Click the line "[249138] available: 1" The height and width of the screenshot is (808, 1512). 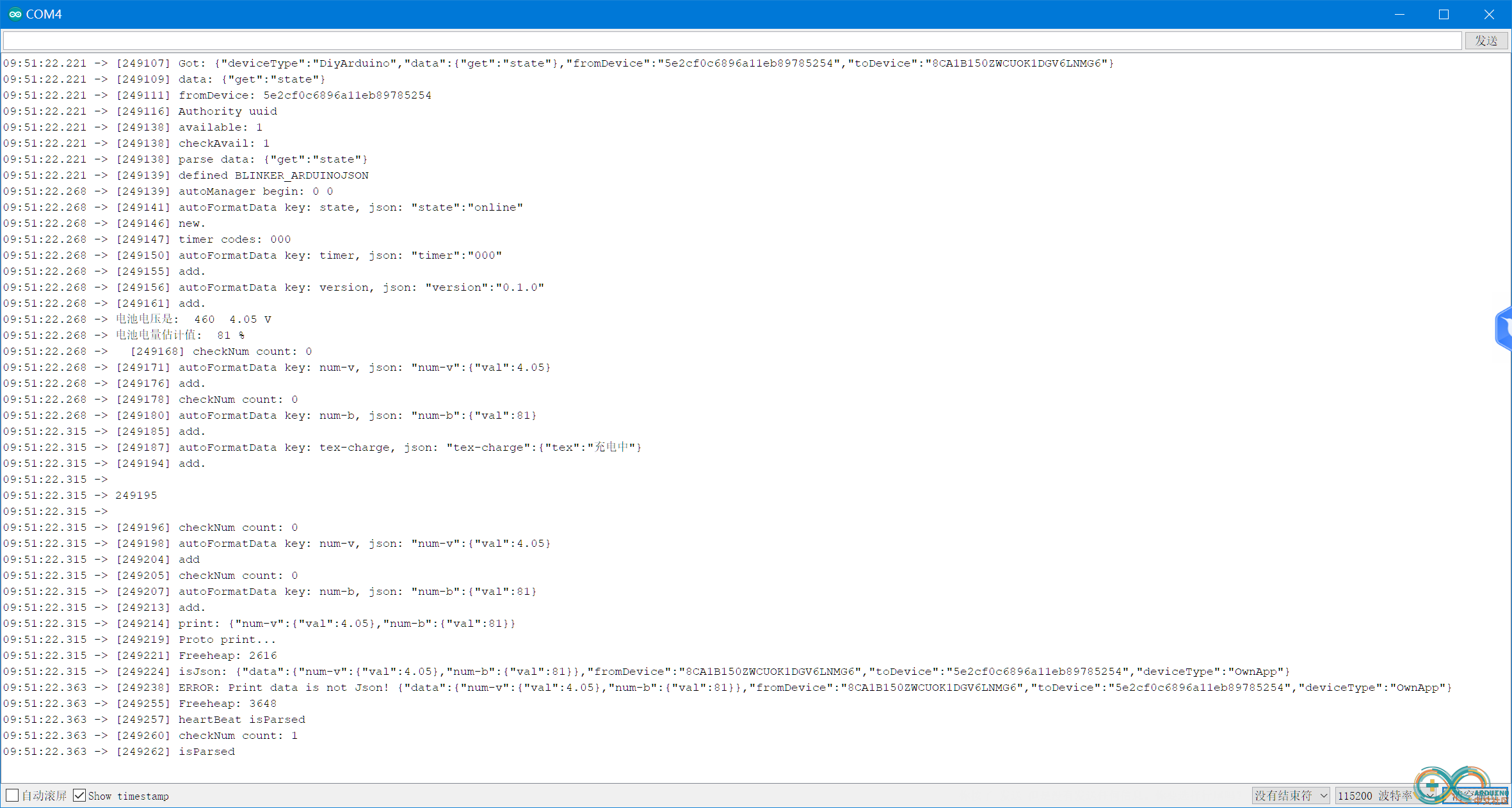click(133, 127)
